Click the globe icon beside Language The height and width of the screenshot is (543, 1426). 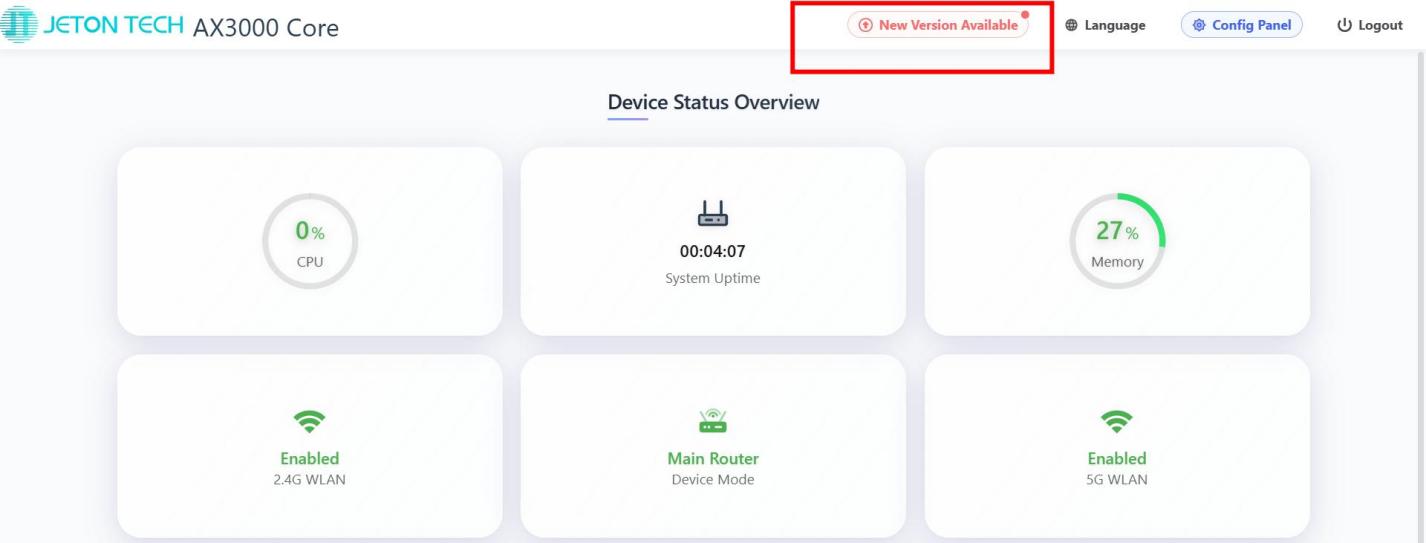tap(1071, 25)
